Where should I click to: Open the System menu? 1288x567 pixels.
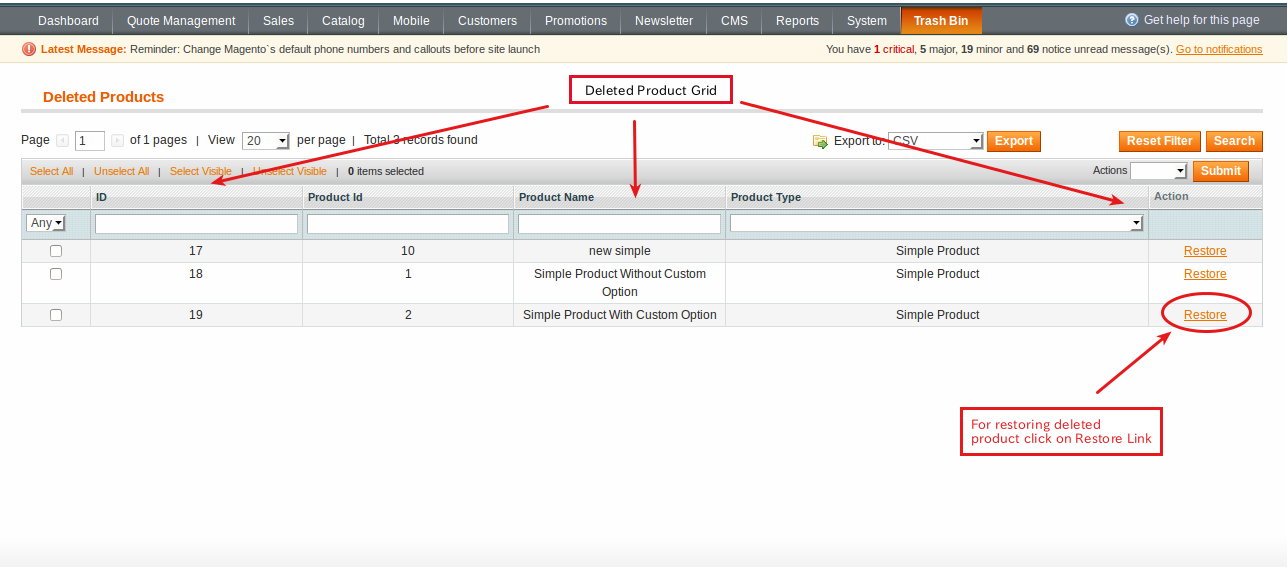click(x=866, y=21)
